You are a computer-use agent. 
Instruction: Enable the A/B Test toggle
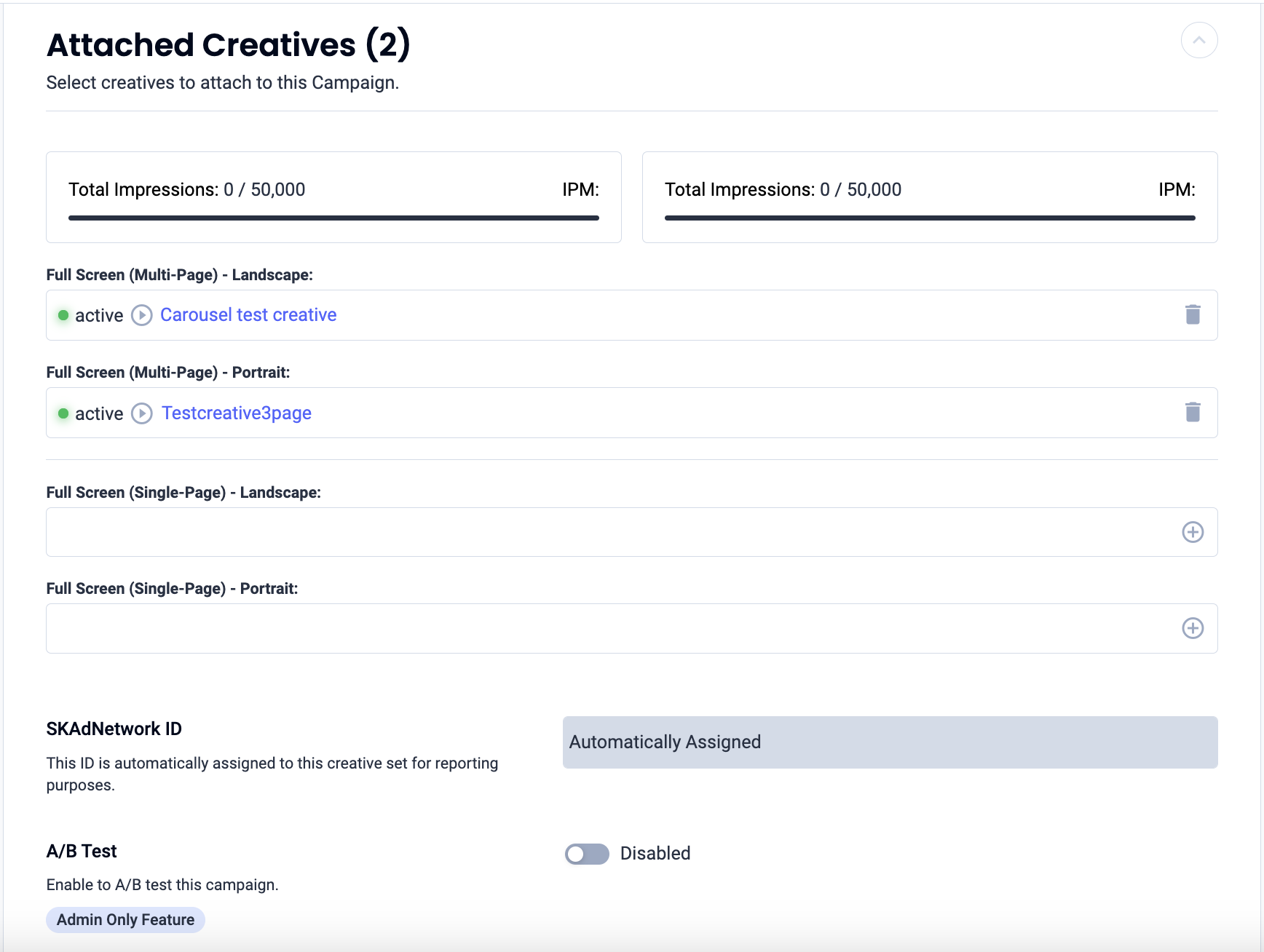coord(587,854)
